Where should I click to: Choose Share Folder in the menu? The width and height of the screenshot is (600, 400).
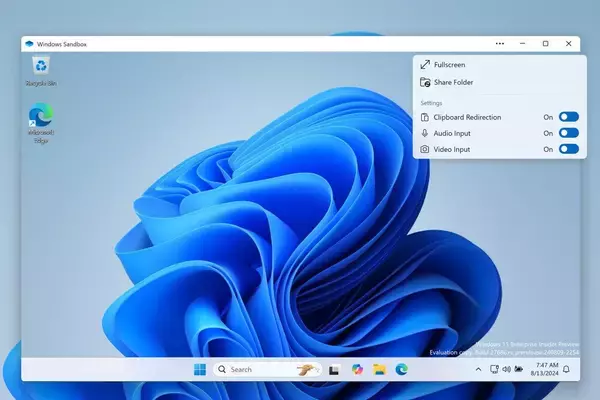coord(454,82)
